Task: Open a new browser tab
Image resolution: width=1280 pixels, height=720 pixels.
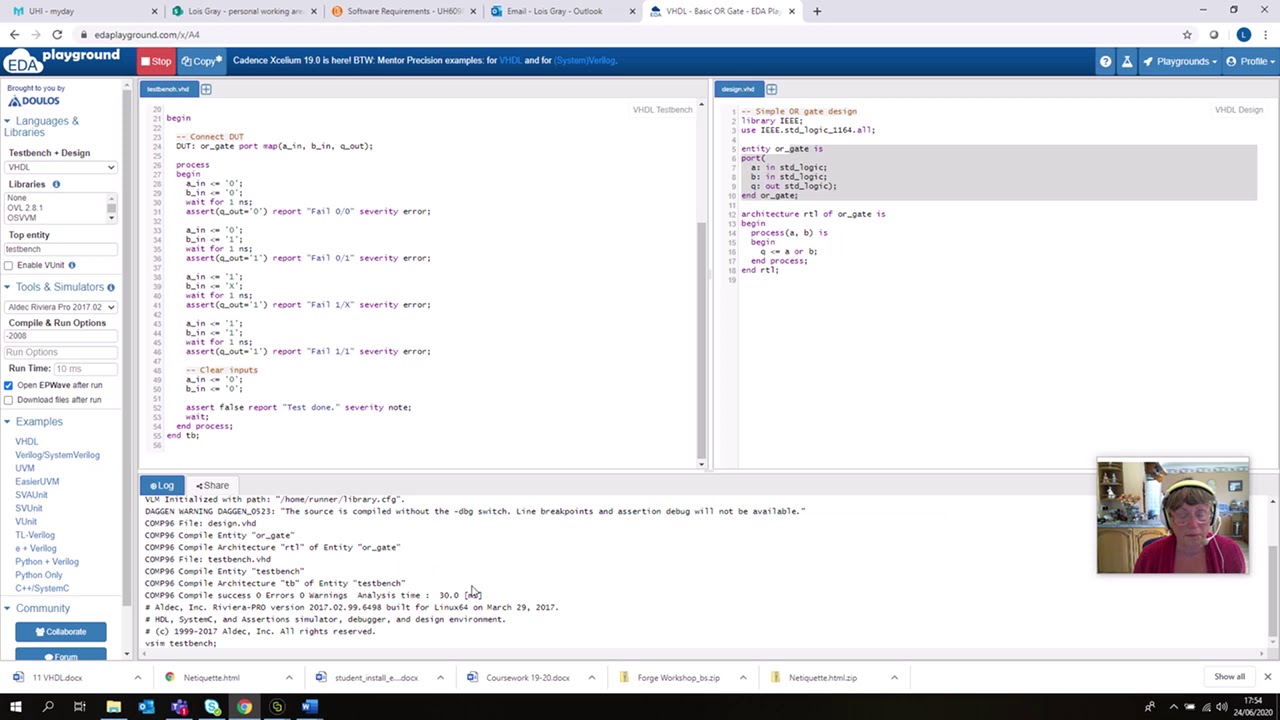Action: coord(817,11)
